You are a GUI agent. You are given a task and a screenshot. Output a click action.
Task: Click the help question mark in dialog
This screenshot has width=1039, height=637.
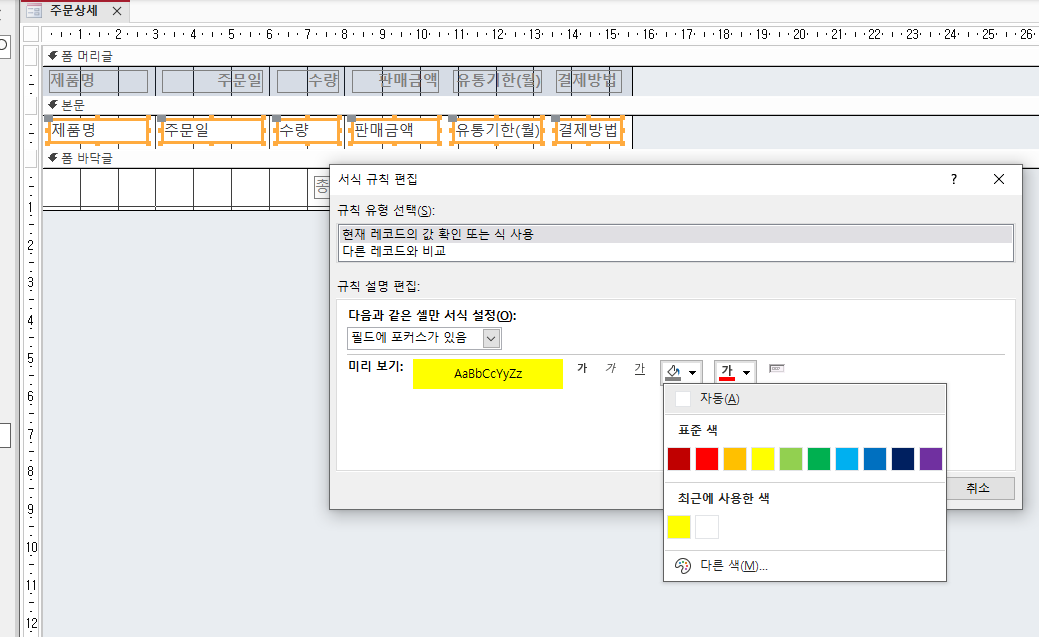click(953, 179)
